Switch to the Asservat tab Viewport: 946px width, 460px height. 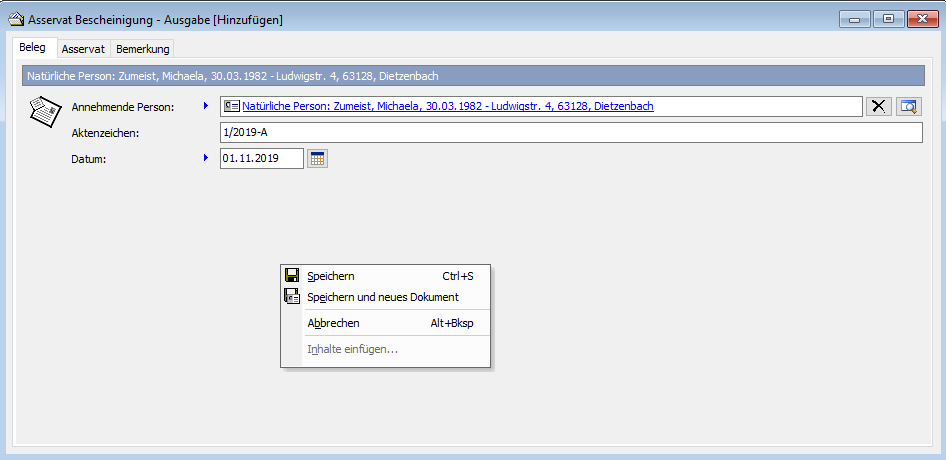point(83,49)
